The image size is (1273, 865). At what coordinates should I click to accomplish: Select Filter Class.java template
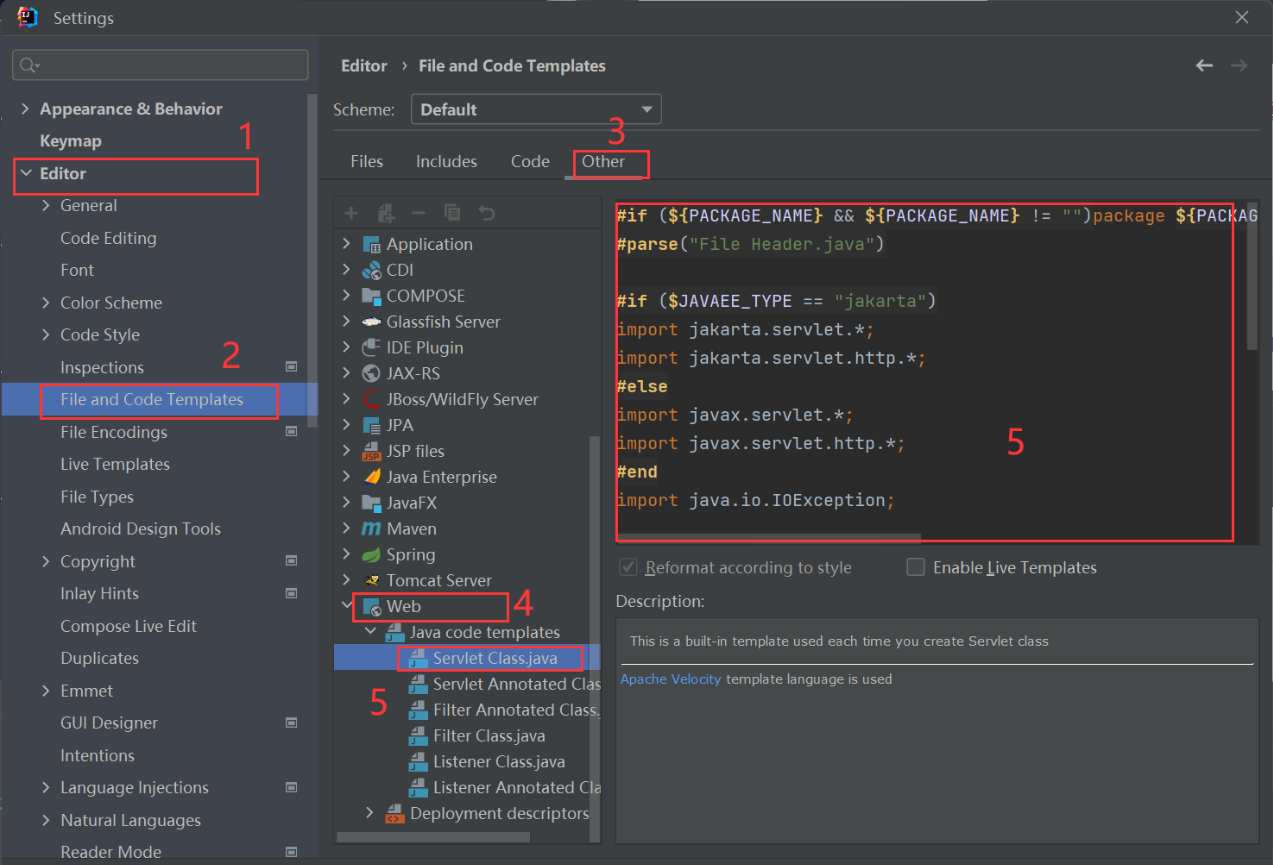point(489,736)
